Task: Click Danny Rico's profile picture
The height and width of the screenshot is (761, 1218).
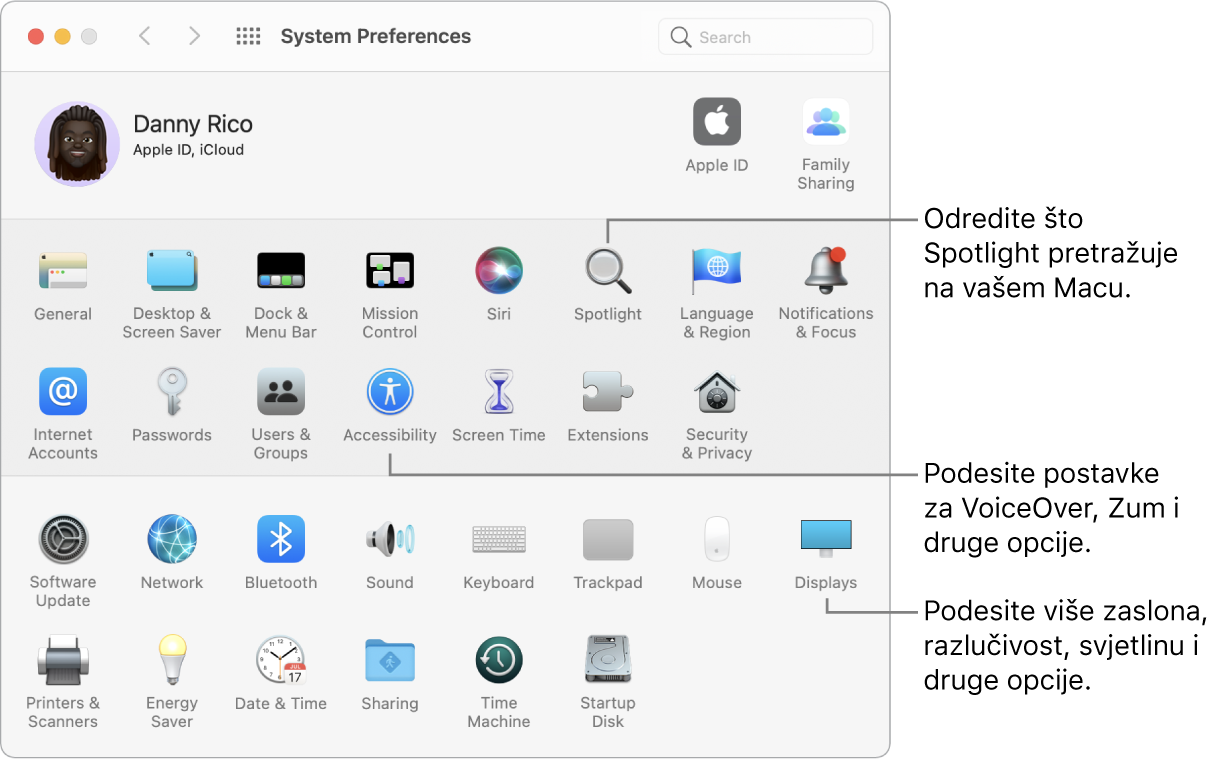Action: [77, 143]
